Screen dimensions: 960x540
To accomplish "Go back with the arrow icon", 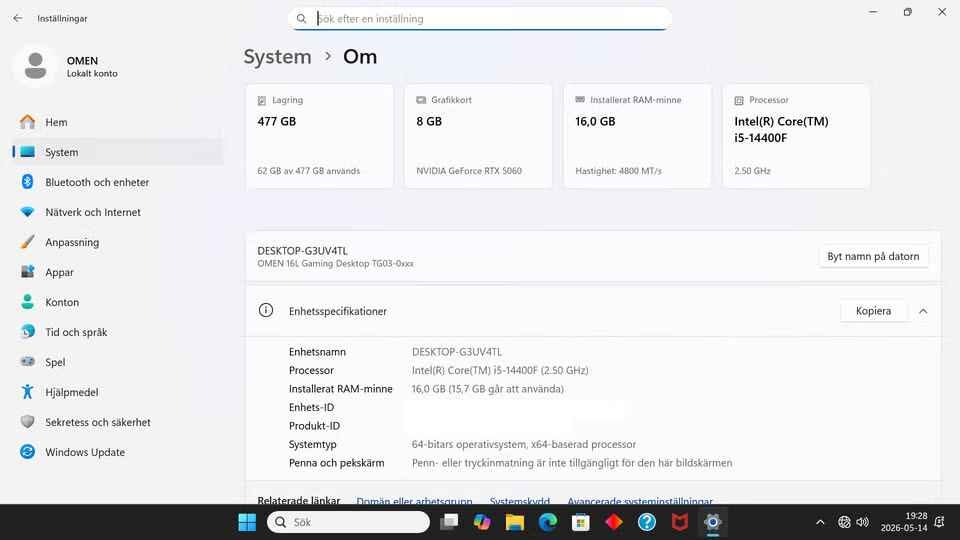I will pos(17,18).
